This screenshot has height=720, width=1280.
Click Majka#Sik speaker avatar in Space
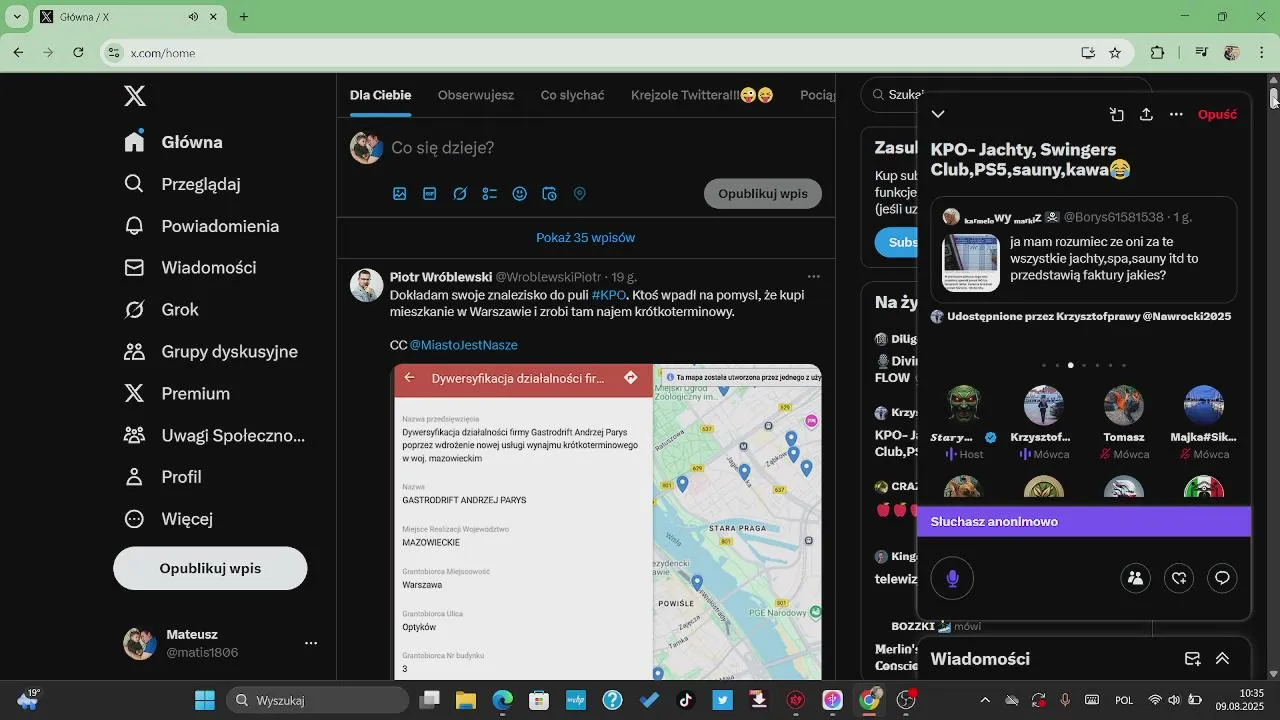click(1204, 405)
